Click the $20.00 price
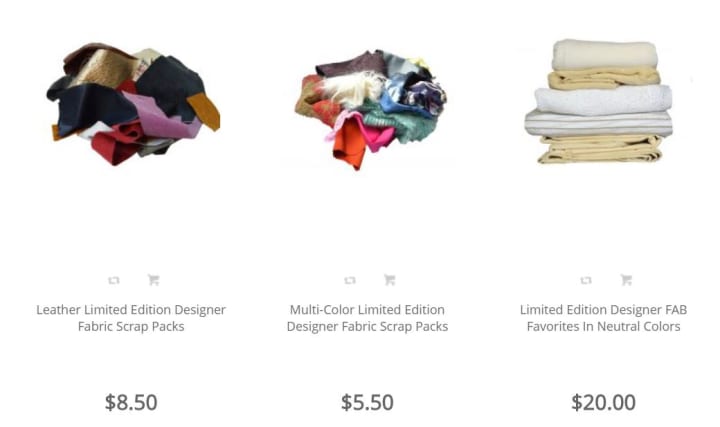Image resolution: width=720 pixels, height=427 pixels. pyautogui.click(x=603, y=402)
